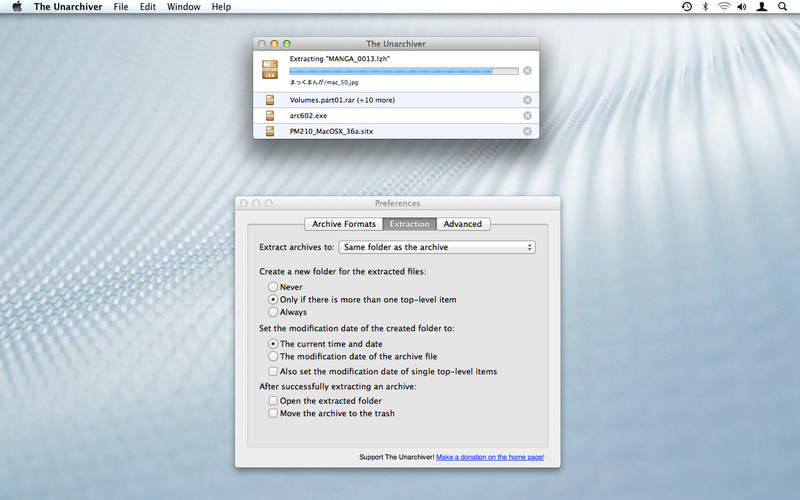Remove Volumes.part01.rar from the queue

point(527,100)
